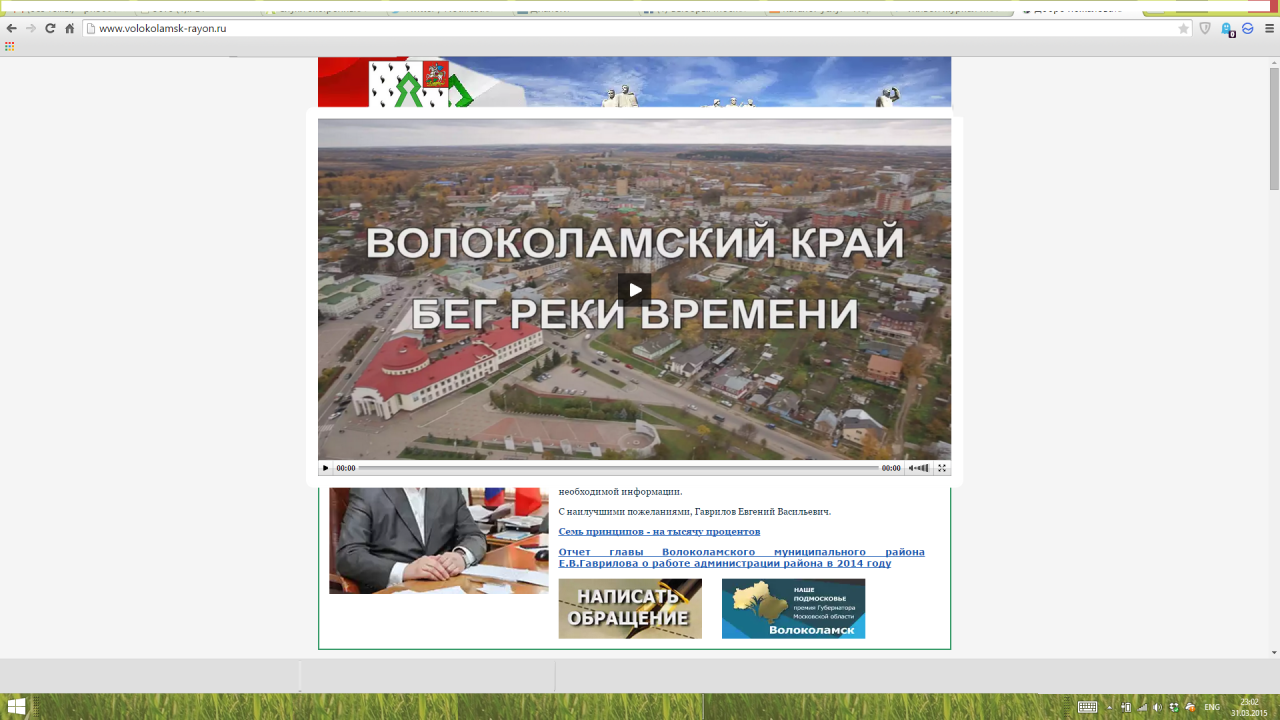1280x720 pixels.
Task: Toggle video fullscreen mode
Action: (942, 468)
